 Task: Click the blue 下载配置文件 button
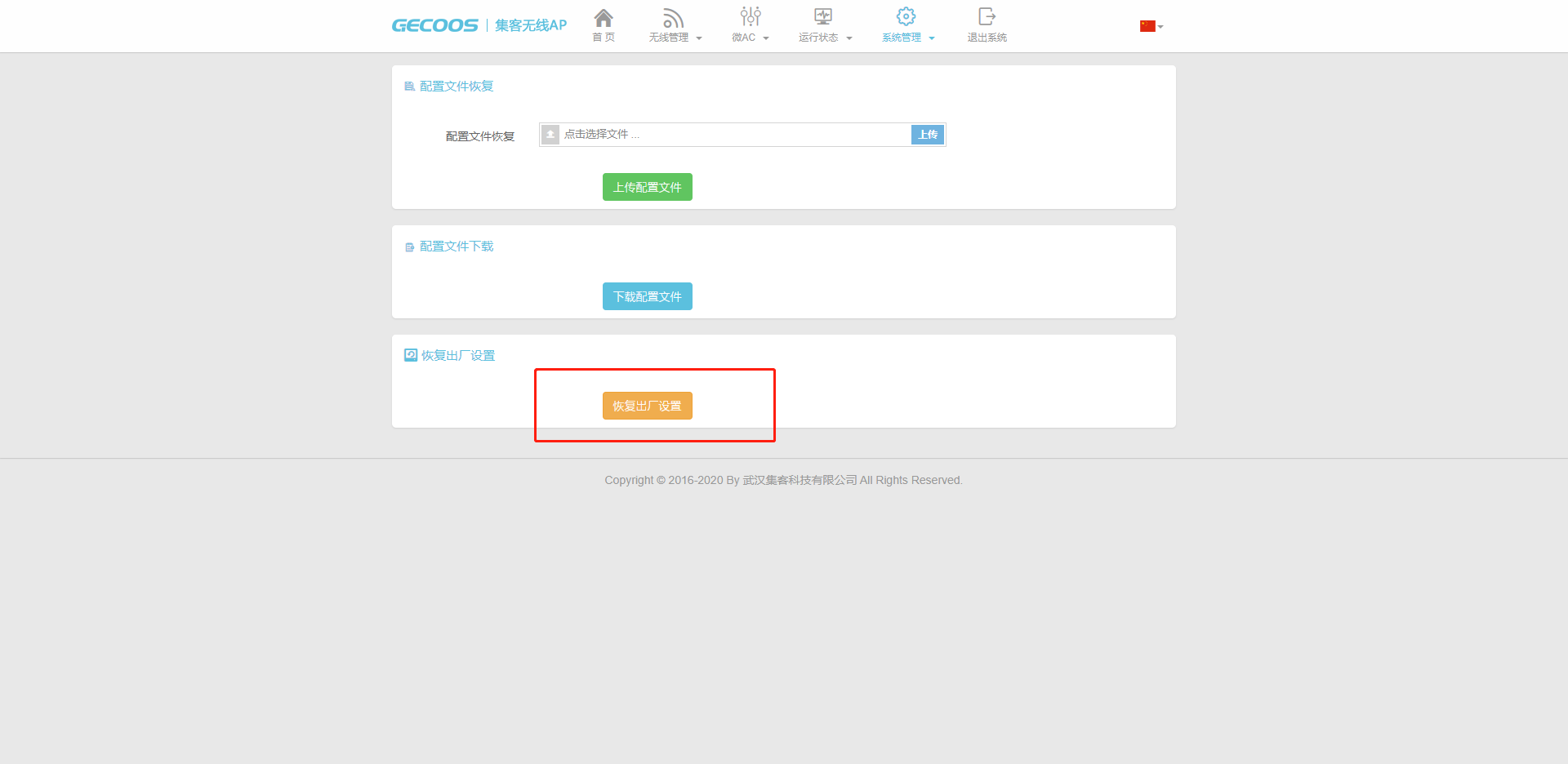coord(648,296)
